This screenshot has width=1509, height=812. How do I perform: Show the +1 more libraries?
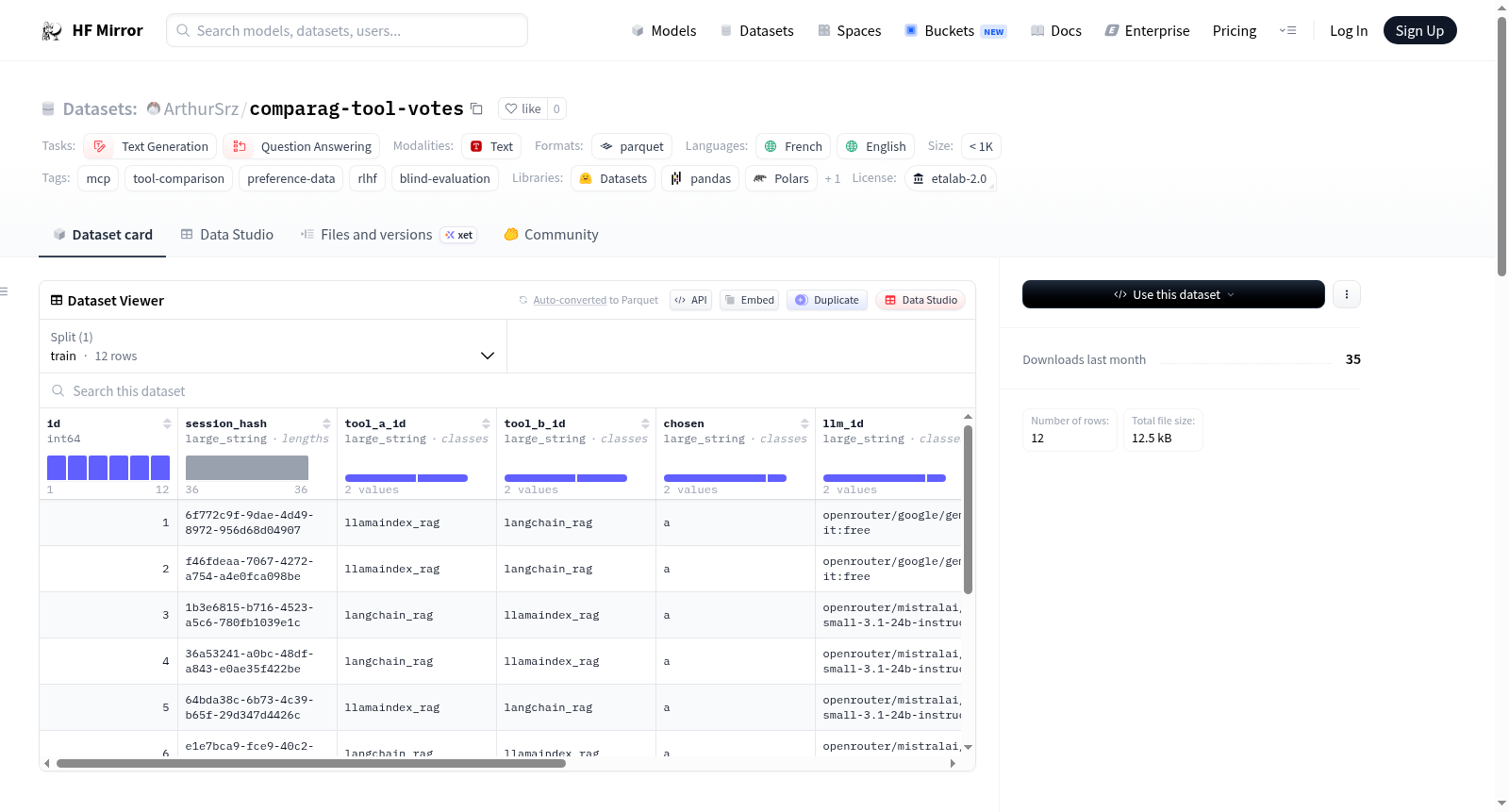(x=832, y=178)
